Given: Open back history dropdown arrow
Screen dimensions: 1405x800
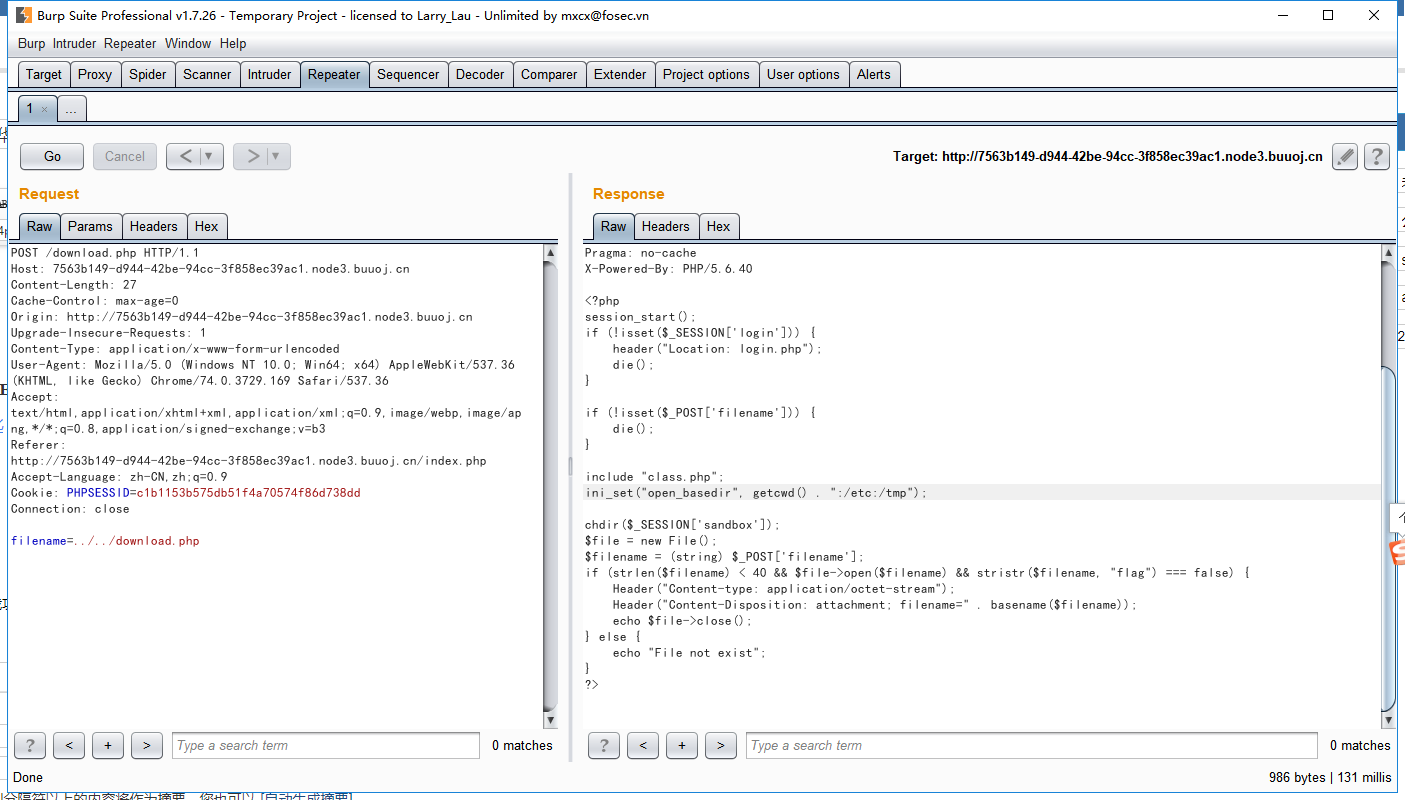Looking at the screenshot, I should coord(210,156).
